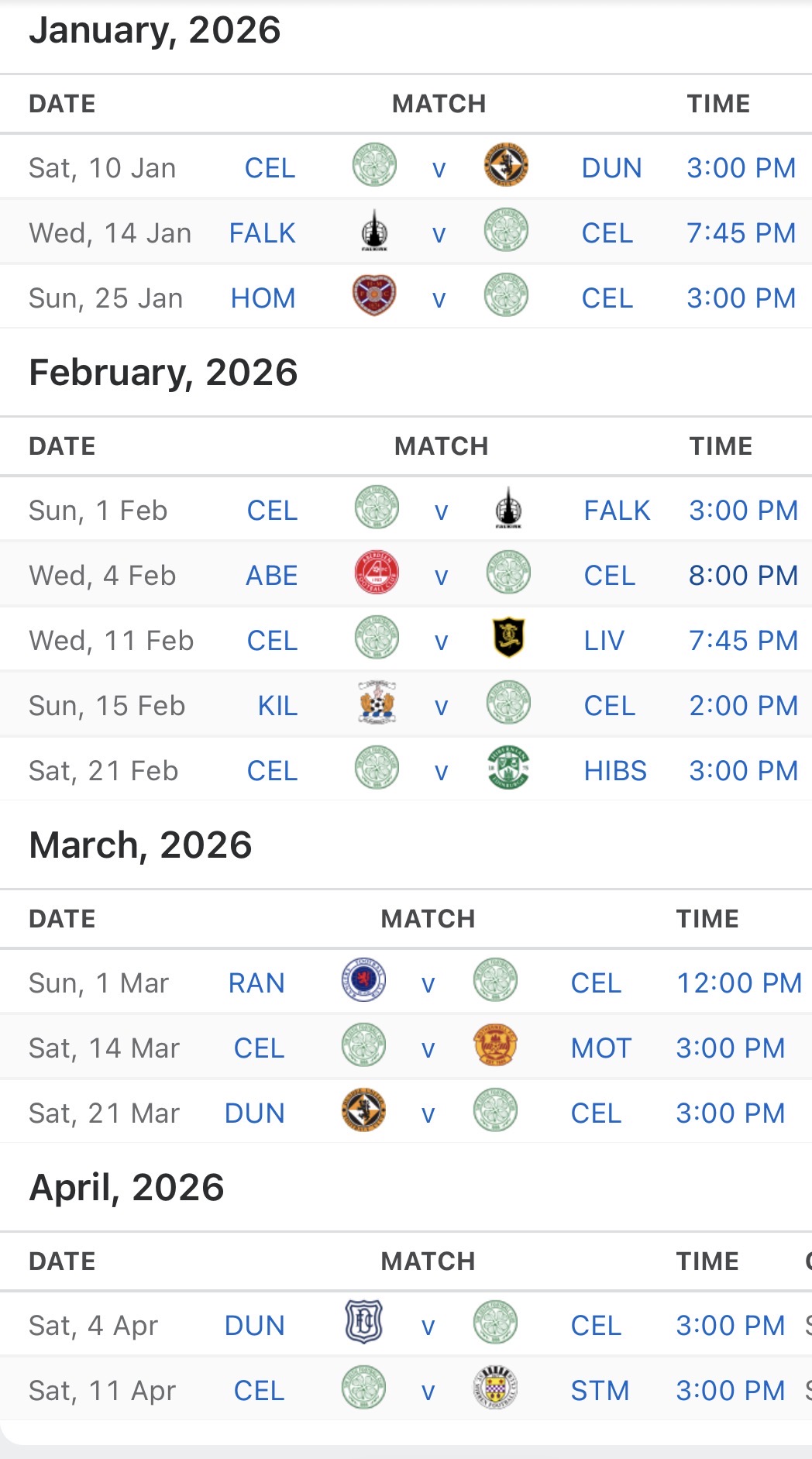This screenshot has height=1459, width=812.
Task: Tap Hearts crest in 25 Jan fixture
Action: 375,295
